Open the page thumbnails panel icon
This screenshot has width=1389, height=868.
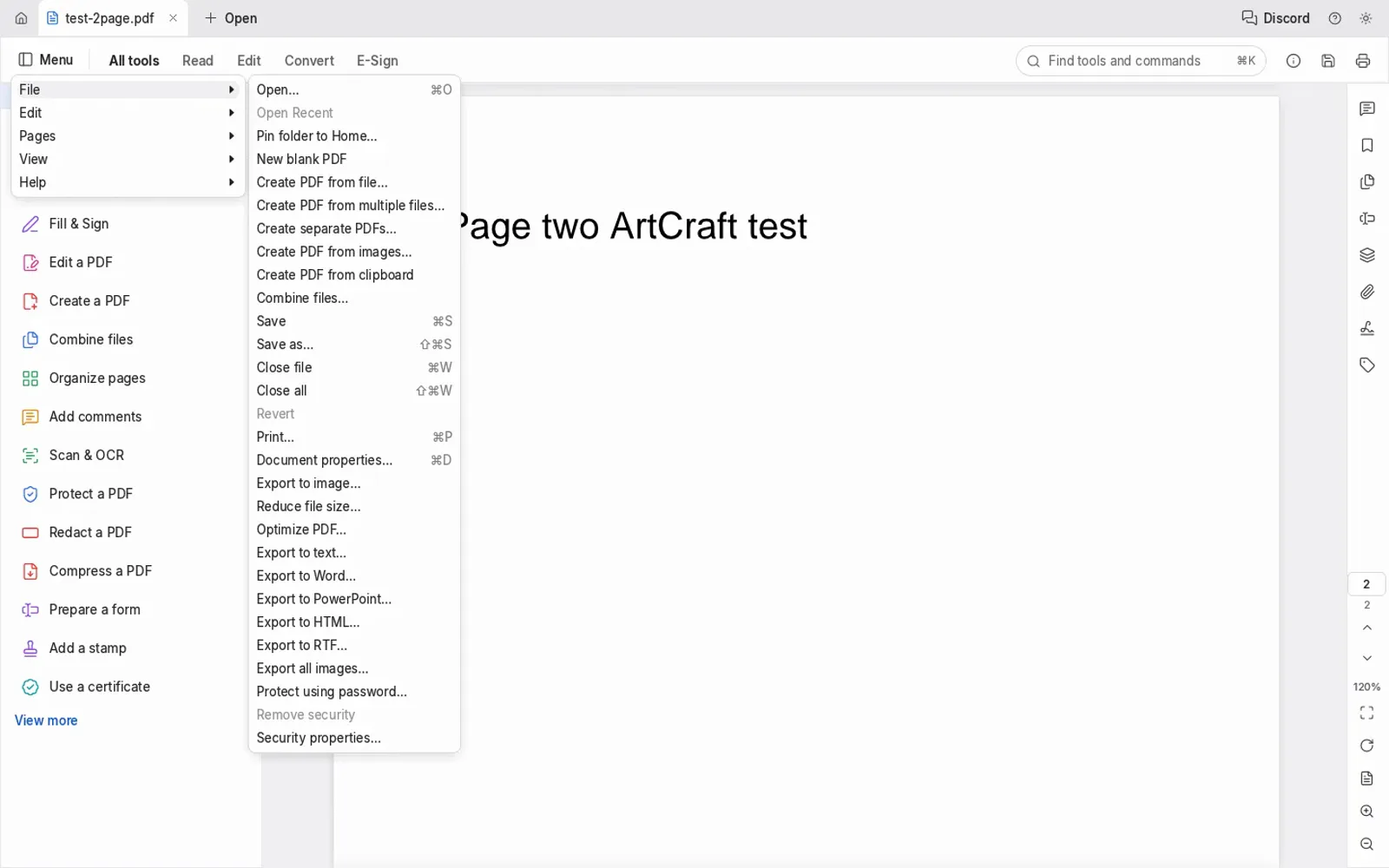point(1367,181)
